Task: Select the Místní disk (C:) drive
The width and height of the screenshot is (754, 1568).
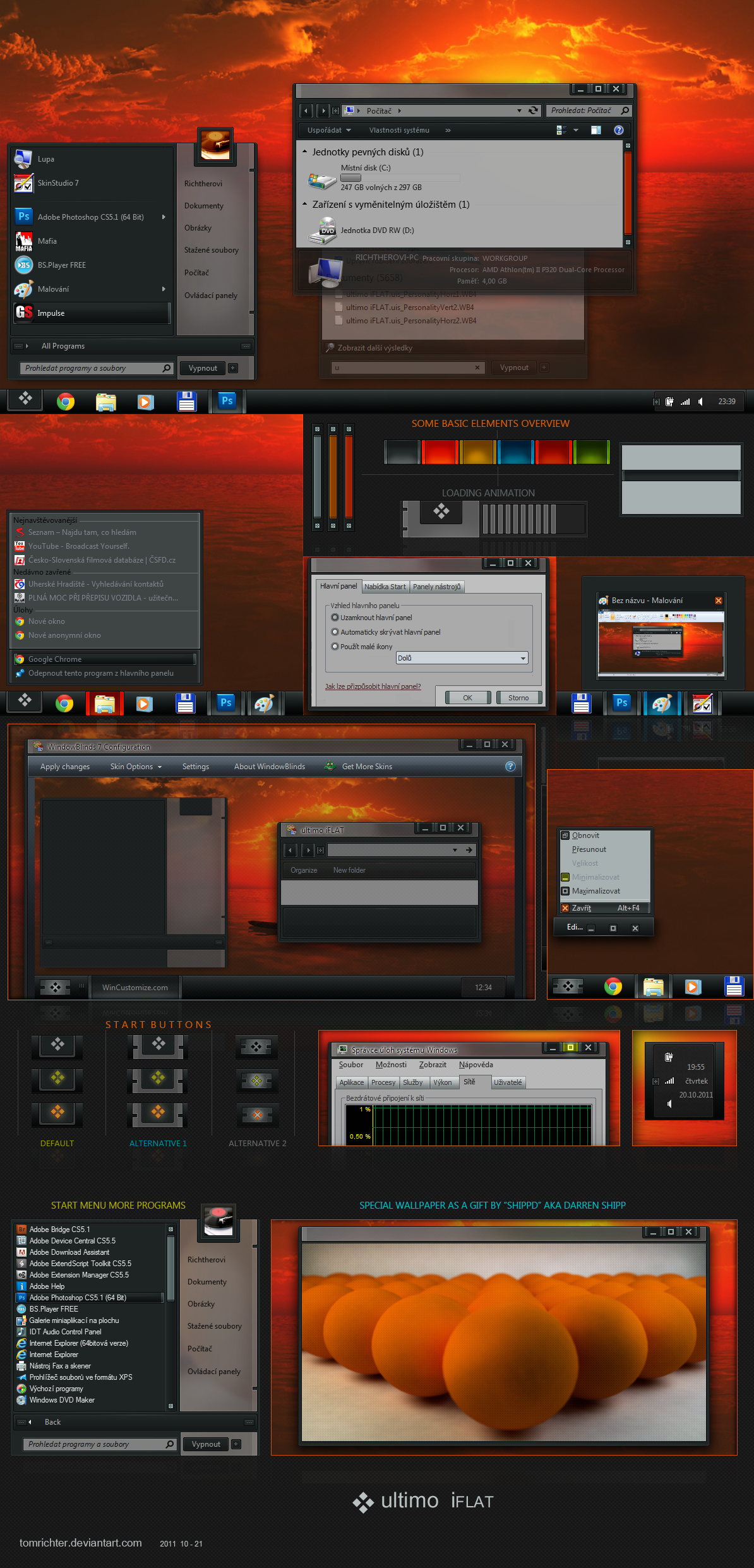Action: tap(366, 178)
